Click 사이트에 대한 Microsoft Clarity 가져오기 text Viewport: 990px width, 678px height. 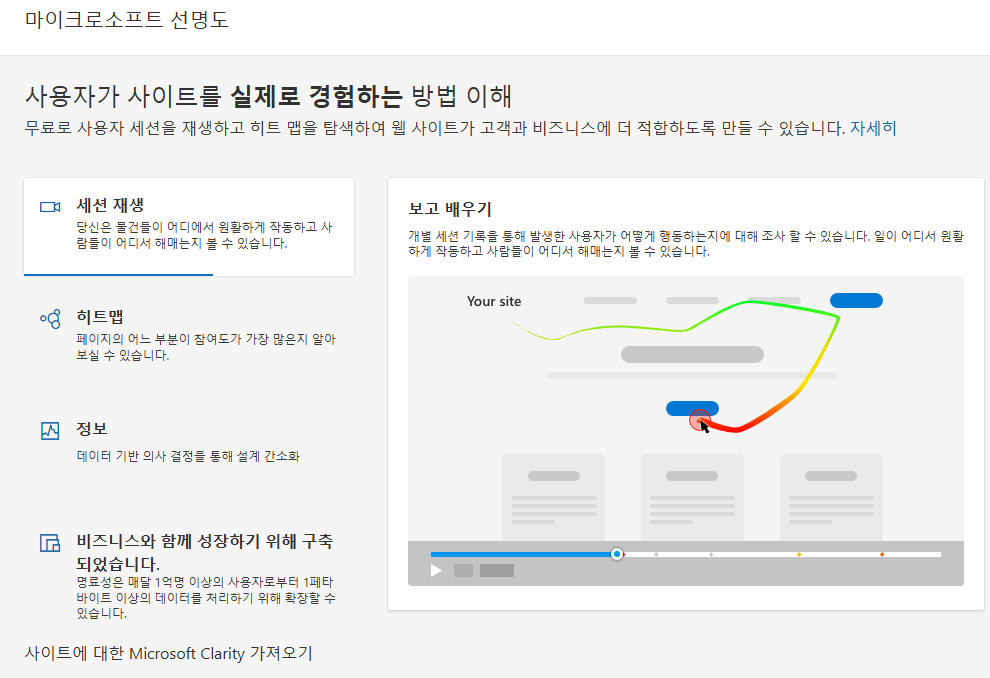(169, 653)
